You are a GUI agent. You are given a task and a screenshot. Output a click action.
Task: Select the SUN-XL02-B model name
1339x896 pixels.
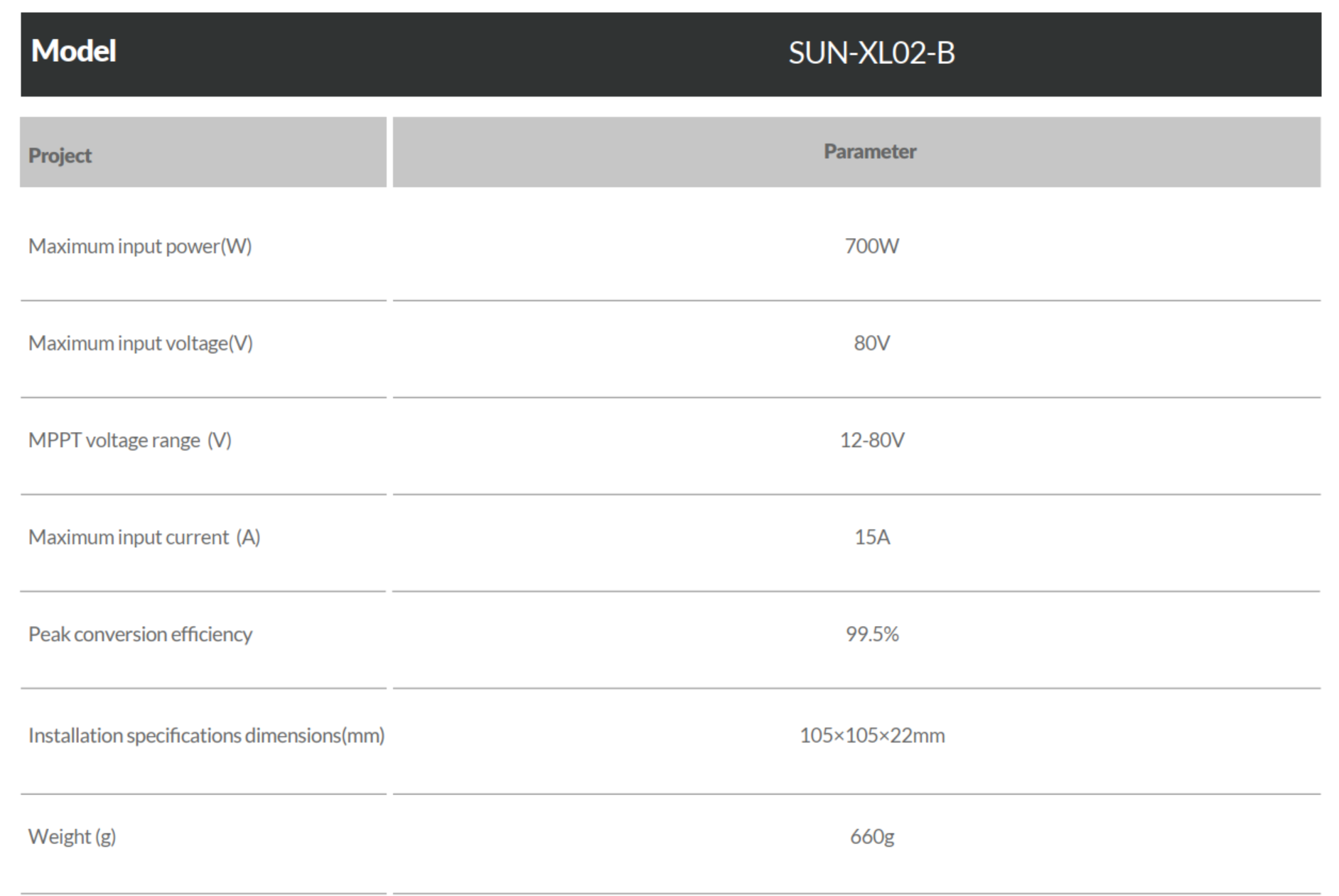[871, 53]
